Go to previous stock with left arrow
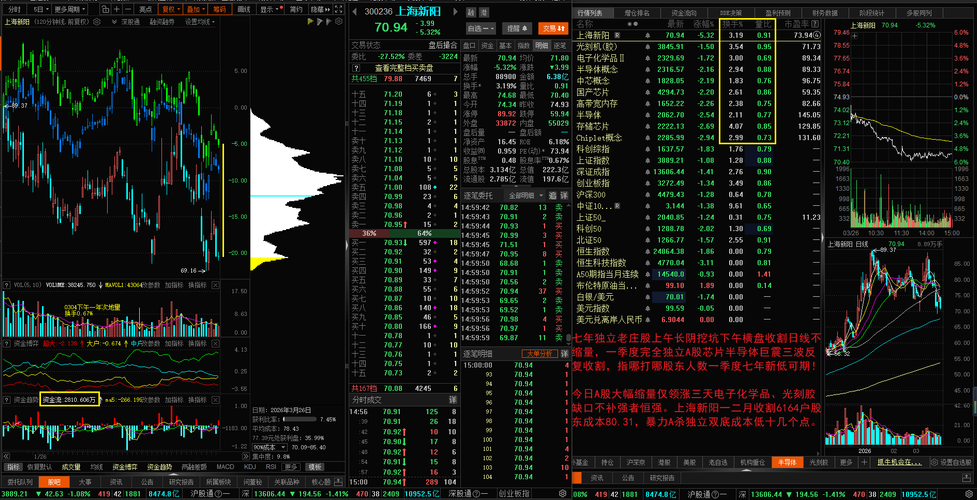This screenshot has height=500, width=977. click(x=354, y=12)
